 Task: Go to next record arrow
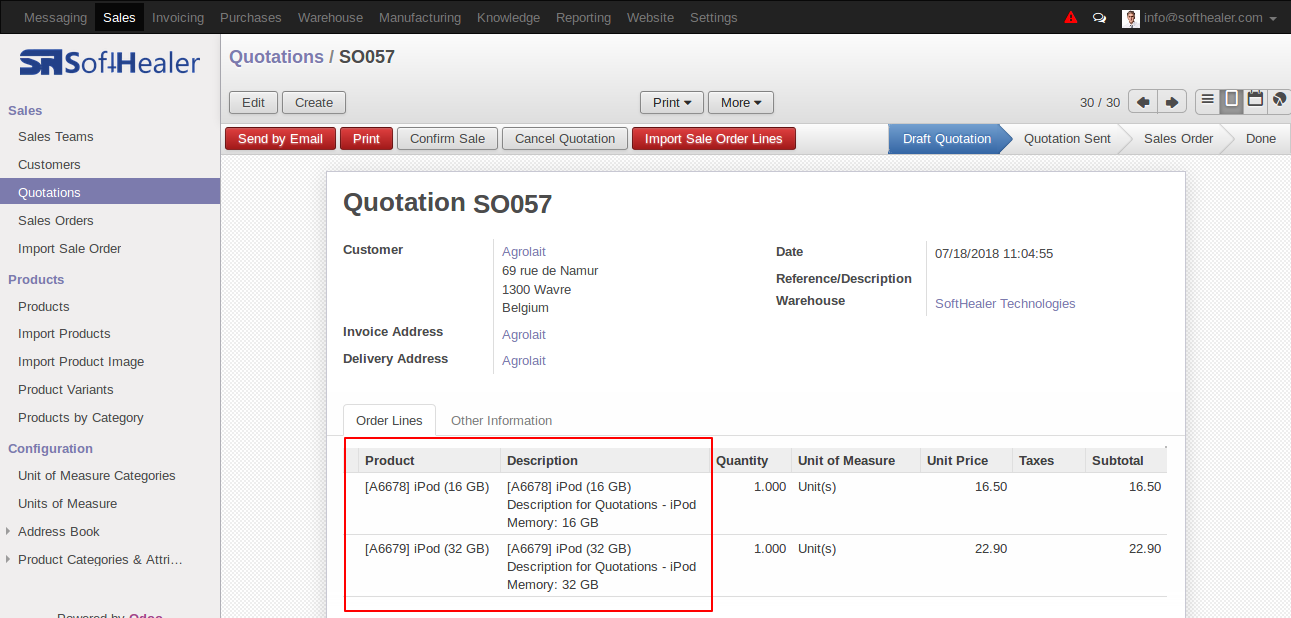tap(1172, 102)
